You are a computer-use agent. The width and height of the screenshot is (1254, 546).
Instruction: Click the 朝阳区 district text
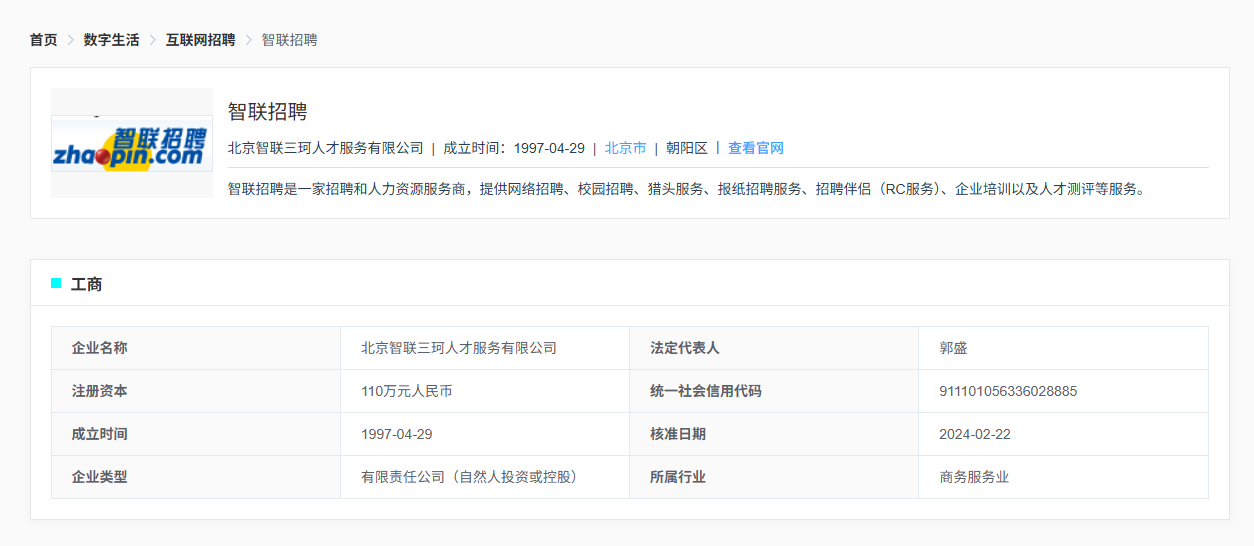pos(686,148)
